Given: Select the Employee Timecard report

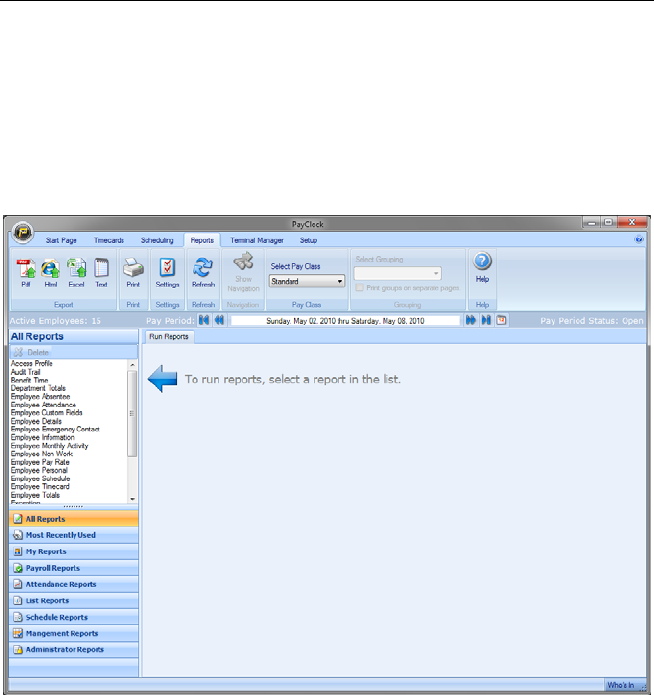Looking at the screenshot, I should coord(40,487).
